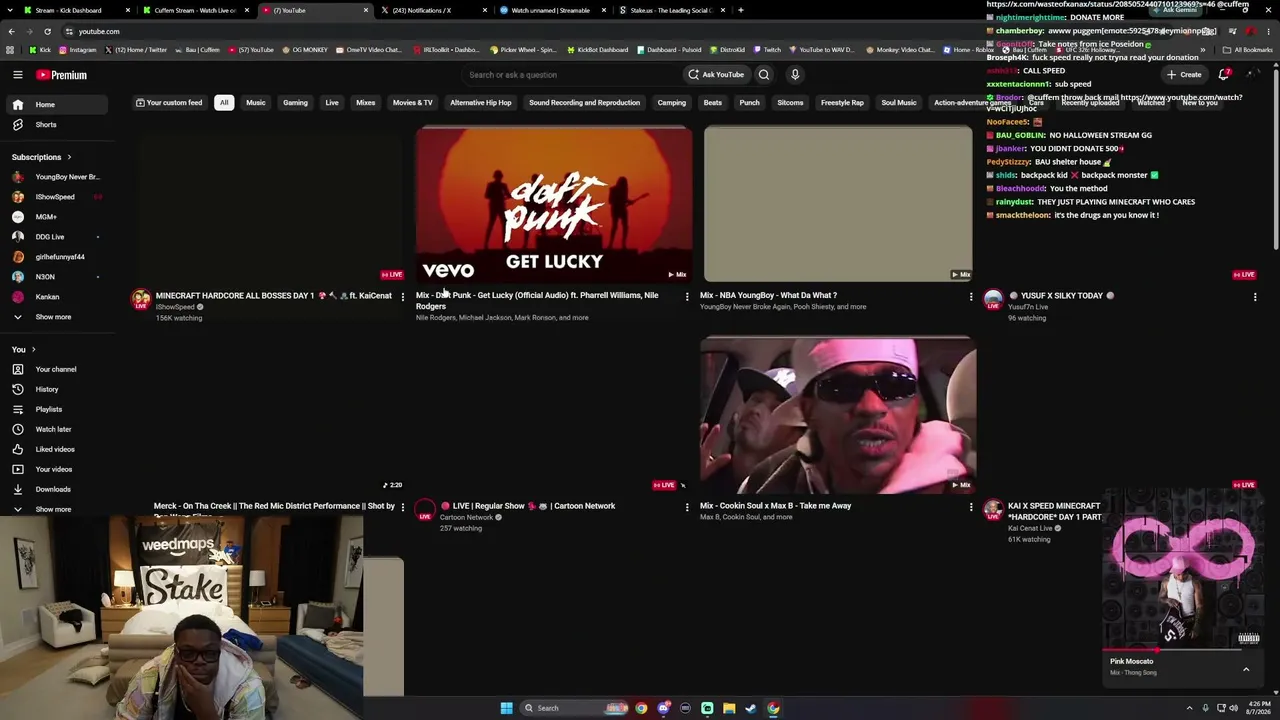Open Your channel in the sidebar
Image resolution: width=1280 pixels, height=720 pixels.
pyautogui.click(x=57, y=369)
